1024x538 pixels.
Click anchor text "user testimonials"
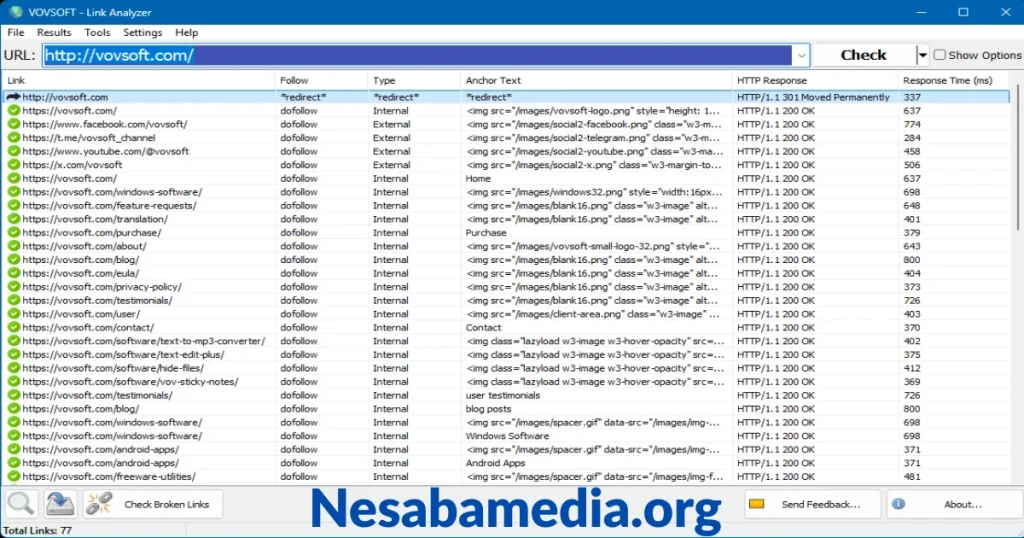pyautogui.click(x=502, y=395)
